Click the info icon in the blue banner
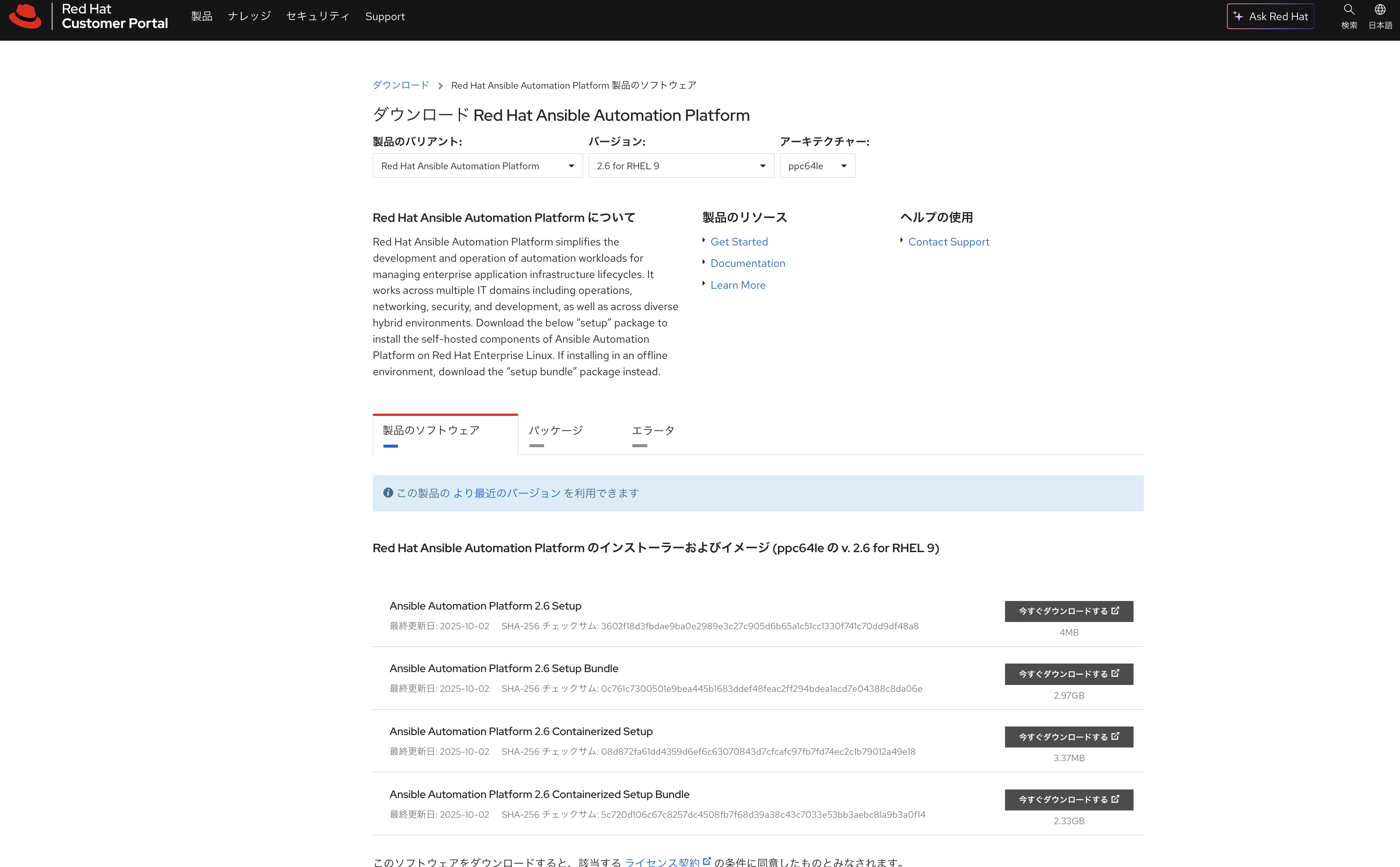The image size is (1400, 867). (x=388, y=493)
